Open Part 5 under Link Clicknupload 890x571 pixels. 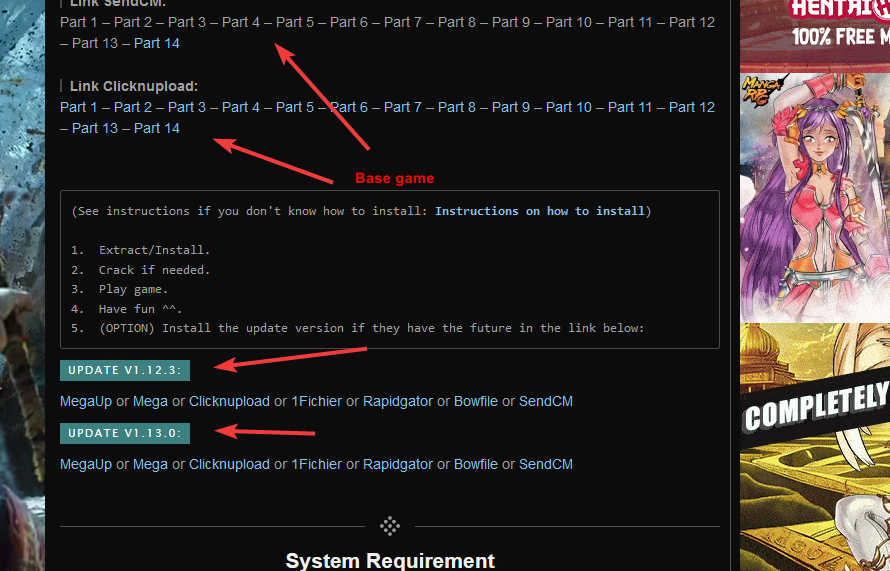(x=295, y=107)
